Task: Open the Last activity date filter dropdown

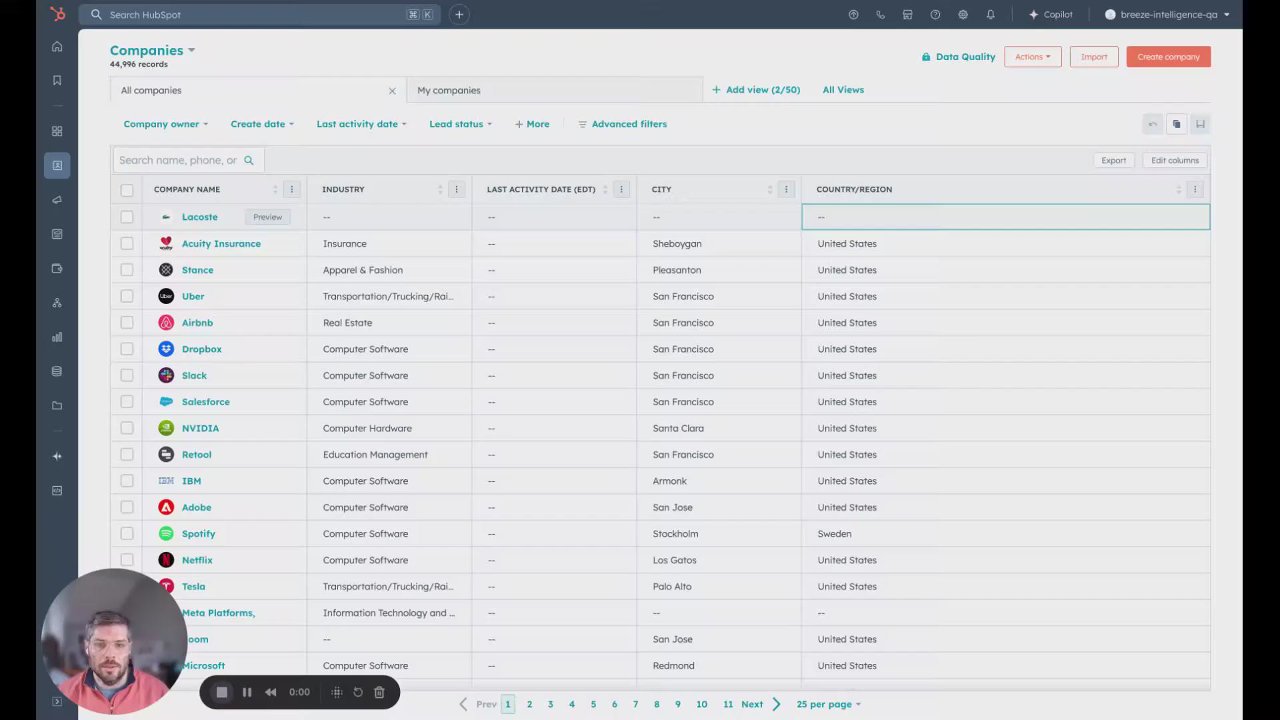Action: tap(361, 124)
